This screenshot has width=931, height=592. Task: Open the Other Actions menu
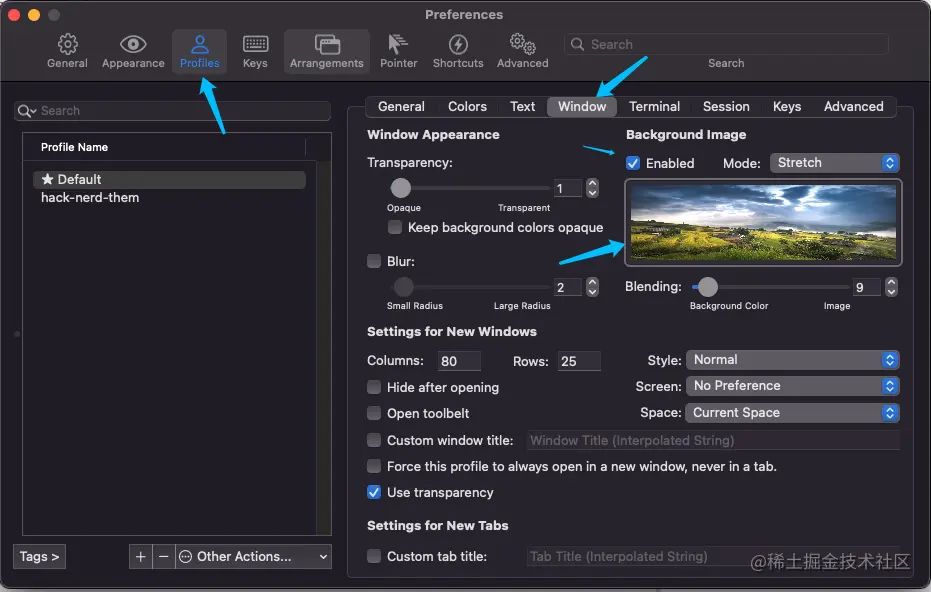coord(254,557)
